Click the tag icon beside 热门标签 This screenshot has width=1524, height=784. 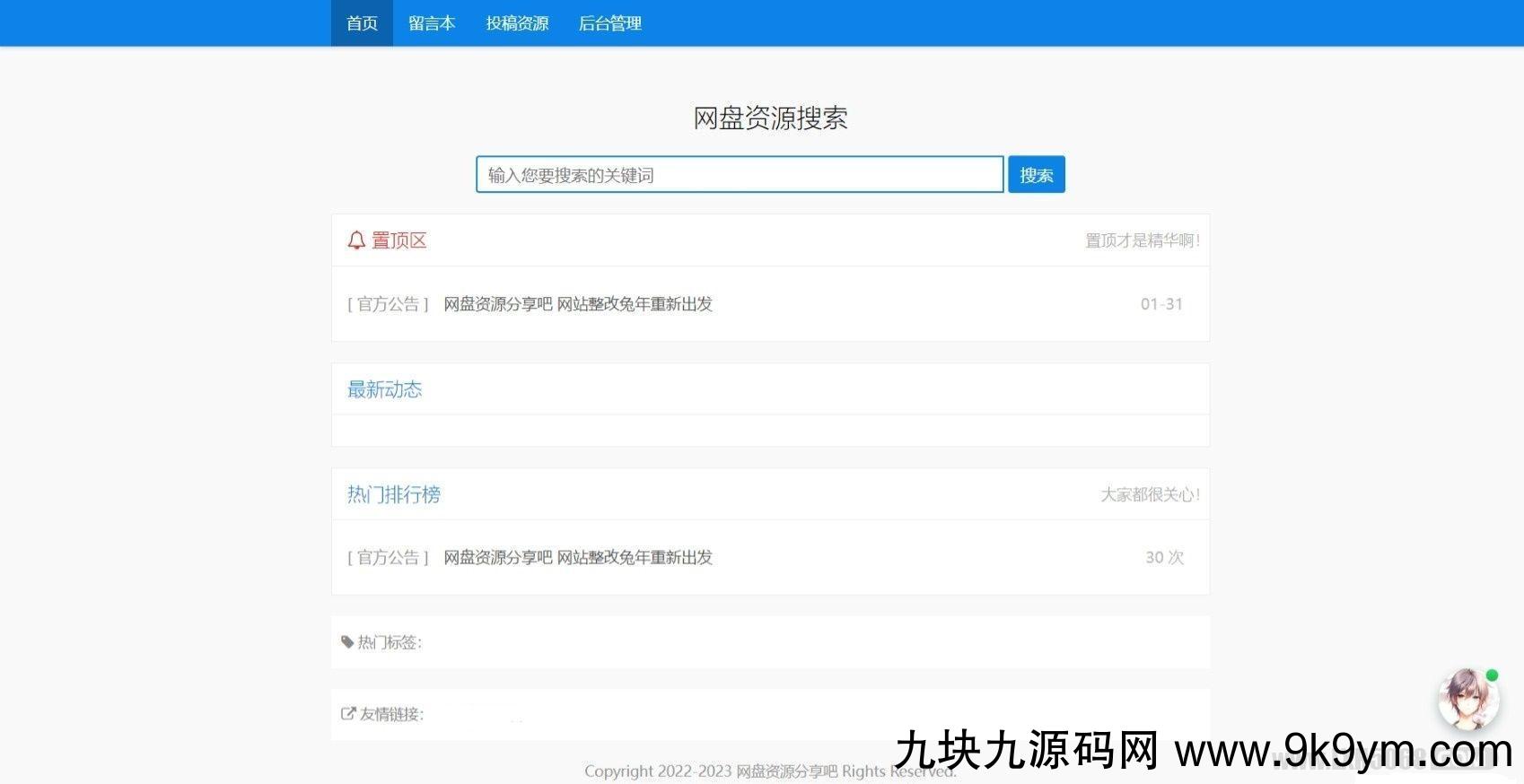click(347, 642)
